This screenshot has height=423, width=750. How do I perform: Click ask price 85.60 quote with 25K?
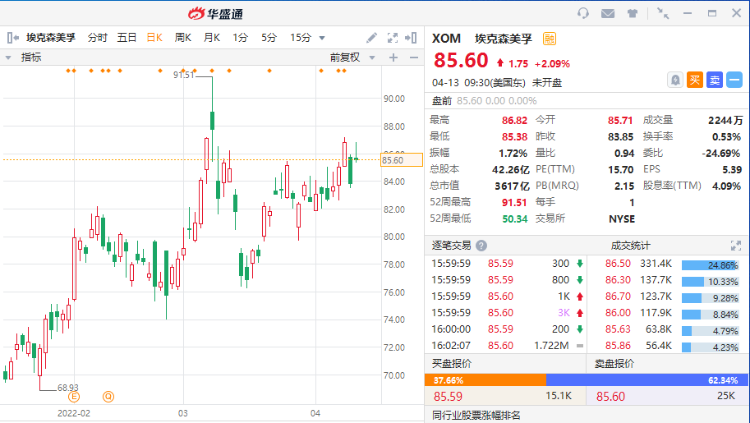[610, 396]
